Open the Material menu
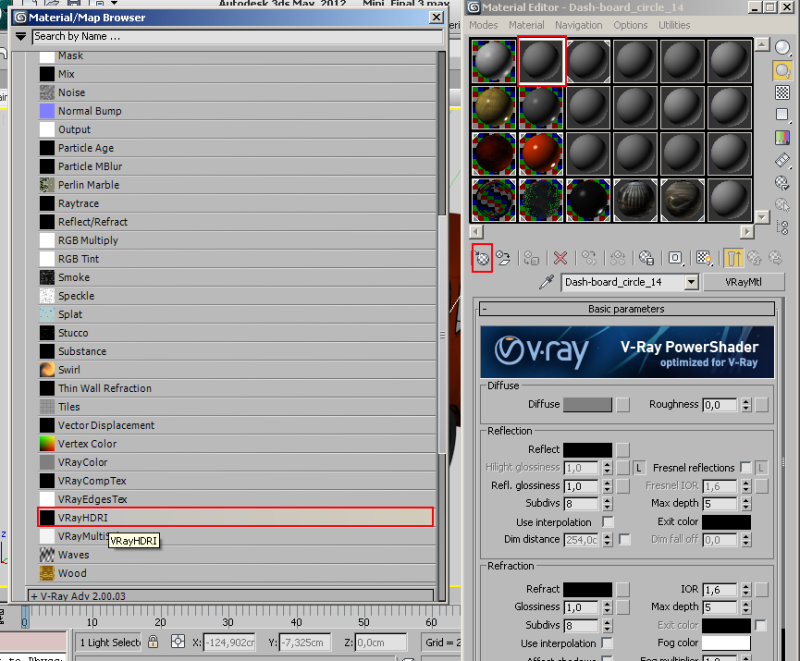 click(526, 25)
